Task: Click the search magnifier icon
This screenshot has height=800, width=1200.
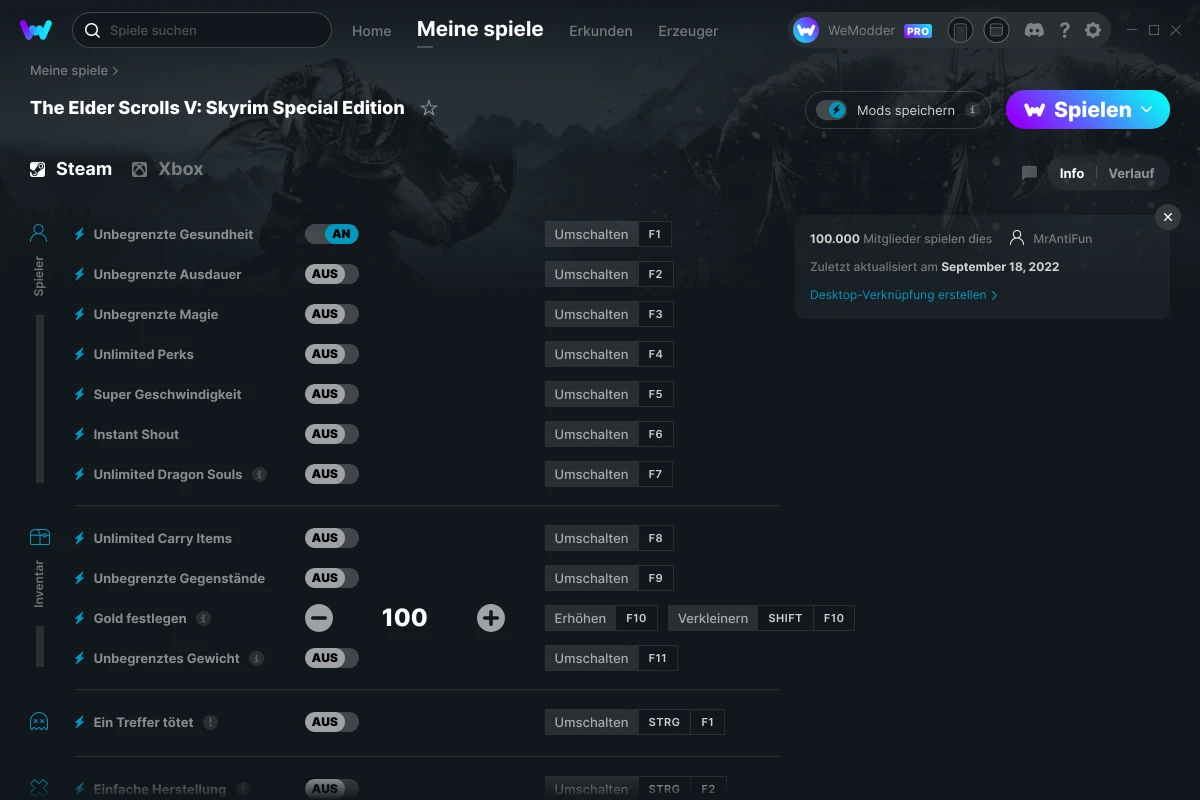Action: pyautogui.click(x=92, y=30)
